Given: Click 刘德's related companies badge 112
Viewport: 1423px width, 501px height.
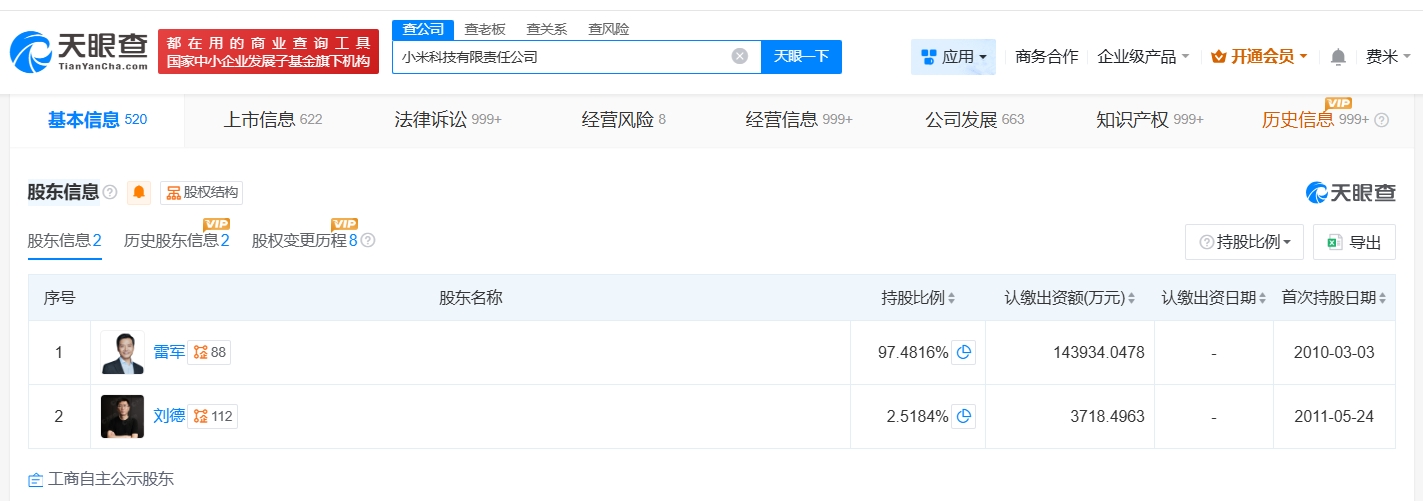Looking at the screenshot, I should [212, 416].
